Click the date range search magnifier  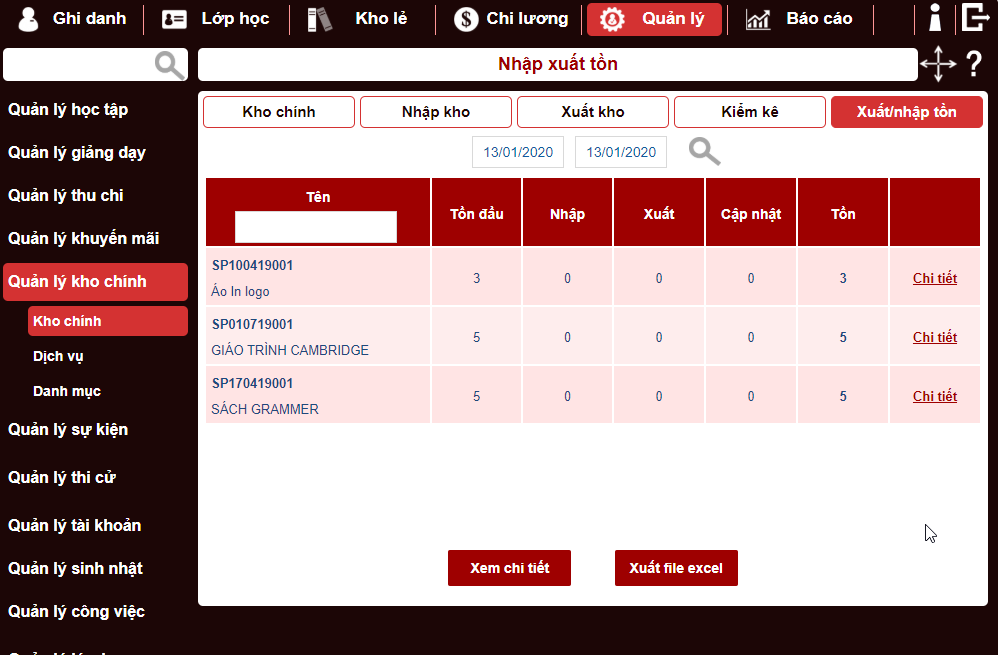pos(704,152)
